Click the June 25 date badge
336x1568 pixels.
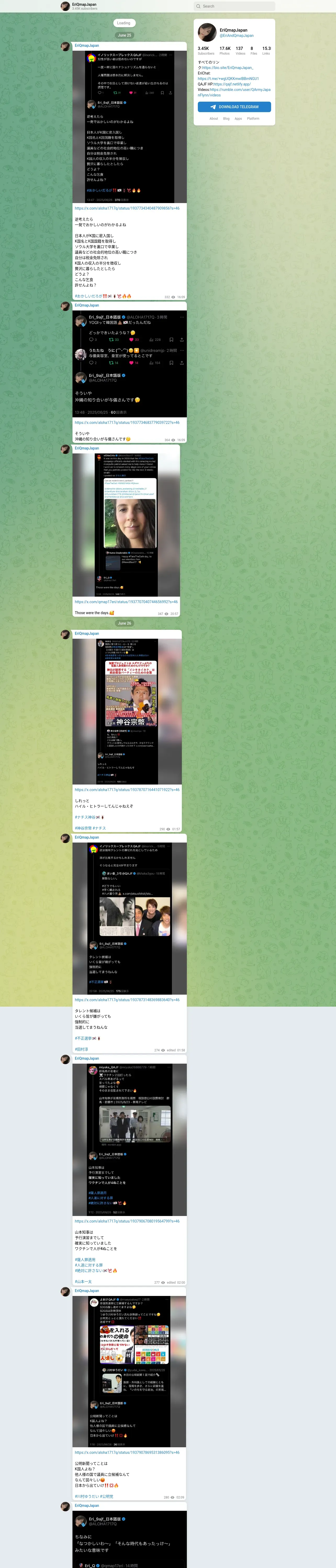click(124, 35)
